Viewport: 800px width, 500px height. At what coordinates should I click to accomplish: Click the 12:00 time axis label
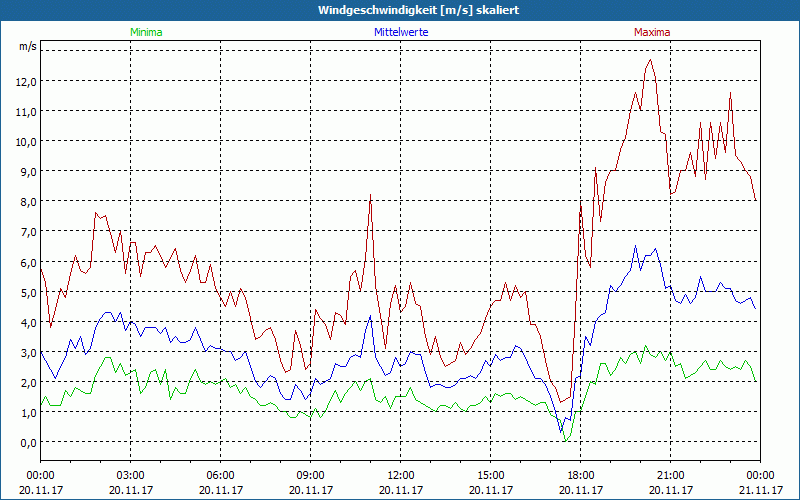click(x=400, y=475)
